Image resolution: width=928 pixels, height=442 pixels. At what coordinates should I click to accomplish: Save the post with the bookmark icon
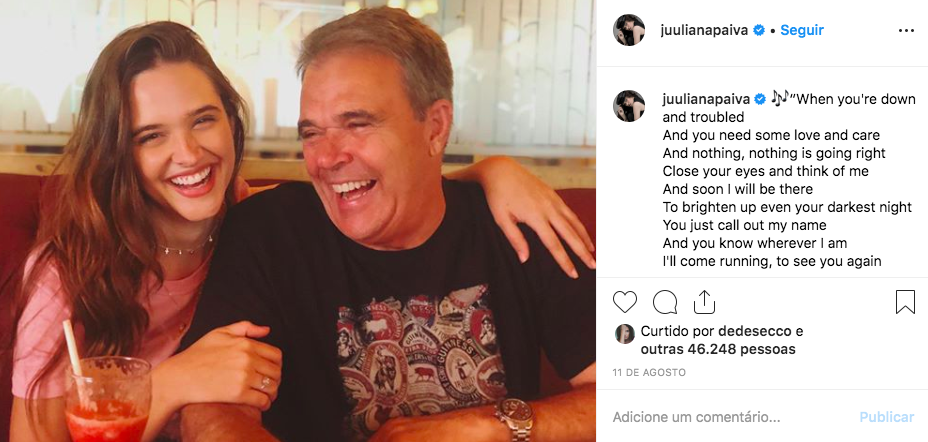click(x=905, y=302)
